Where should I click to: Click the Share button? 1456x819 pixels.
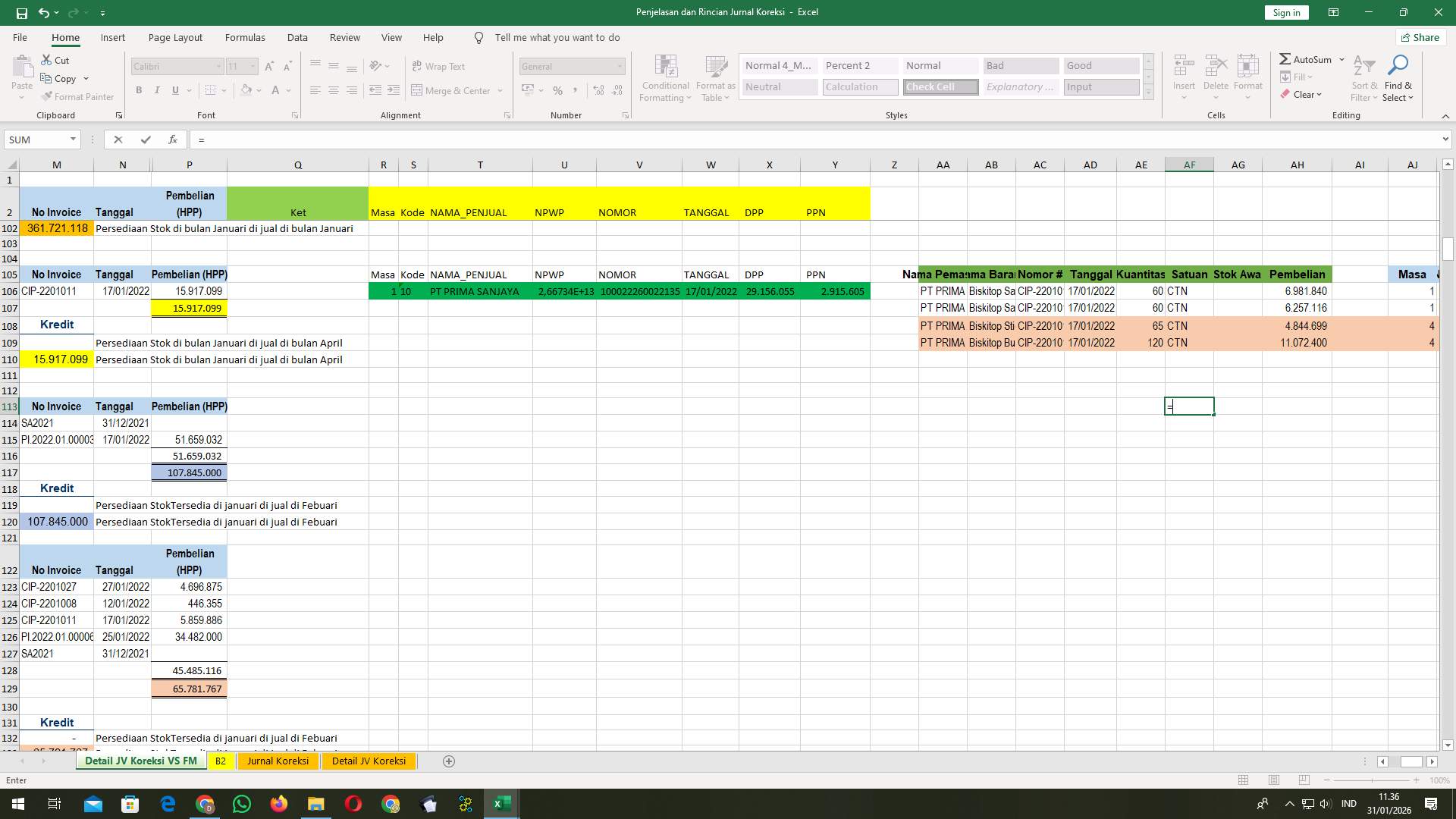click(1420, 37)
